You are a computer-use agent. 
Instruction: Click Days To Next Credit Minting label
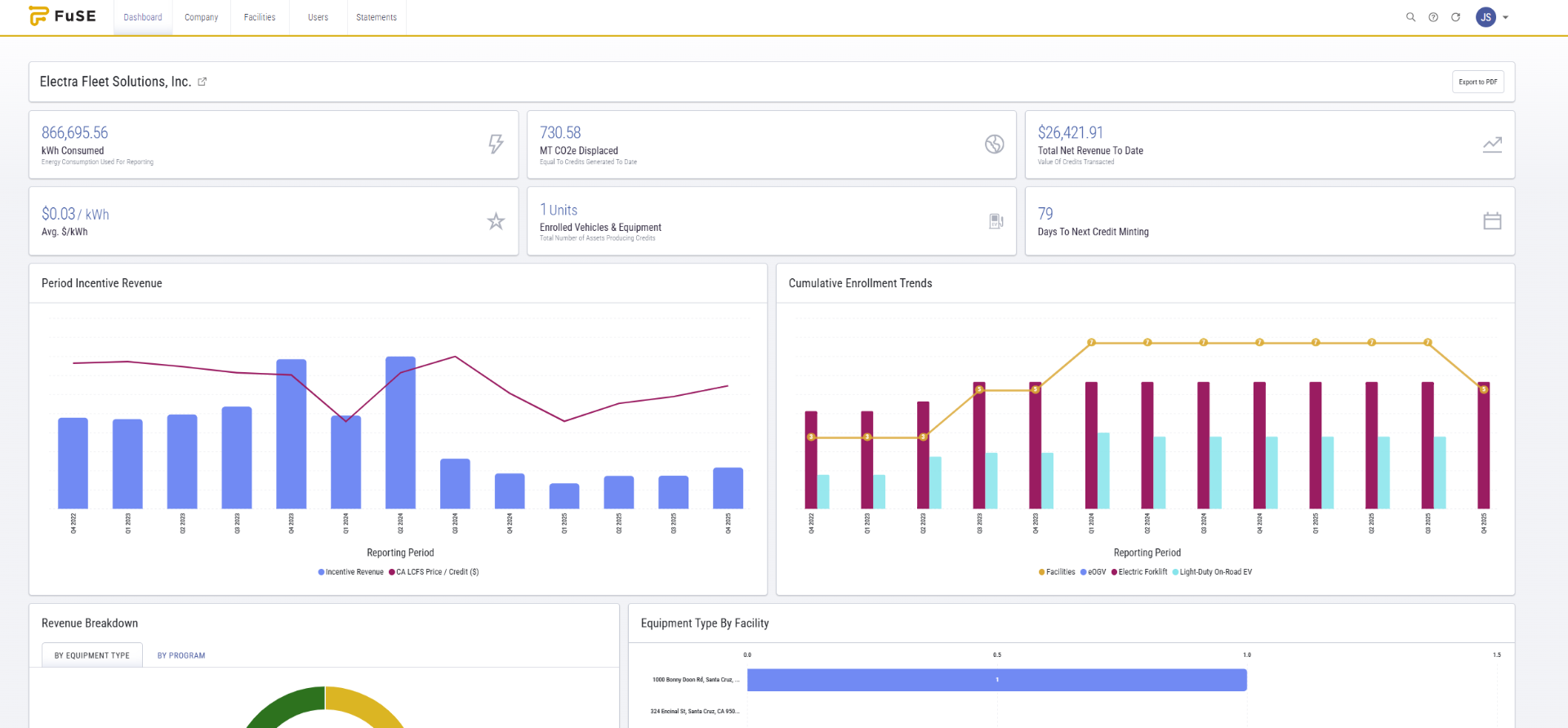pyautogui.click(x=1093, y=232)
